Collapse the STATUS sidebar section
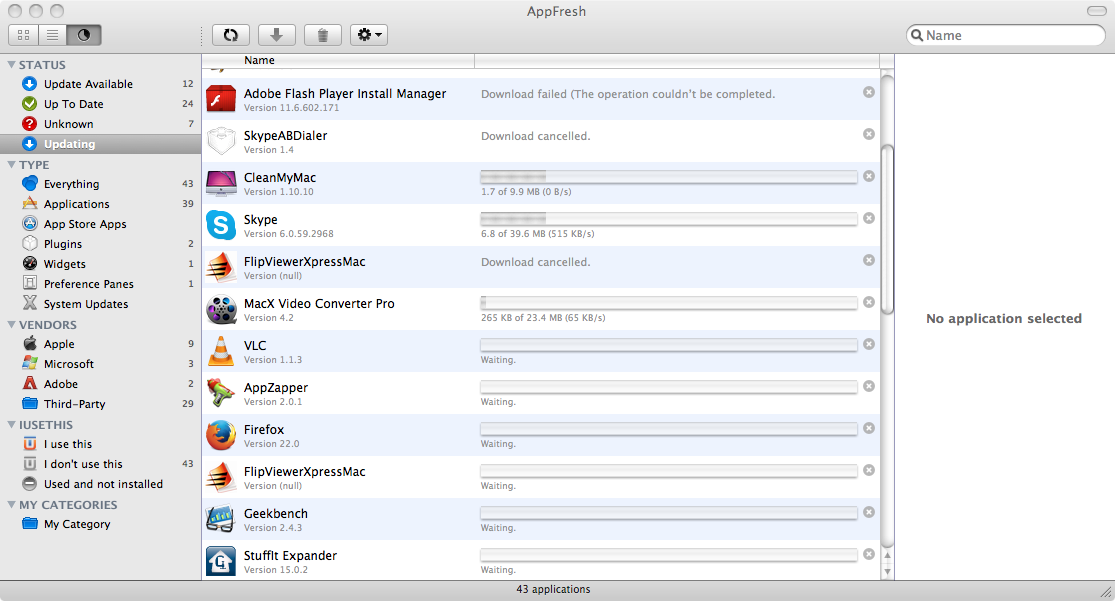The height and width of the screenshot is (601, 1115). (12, 65)
